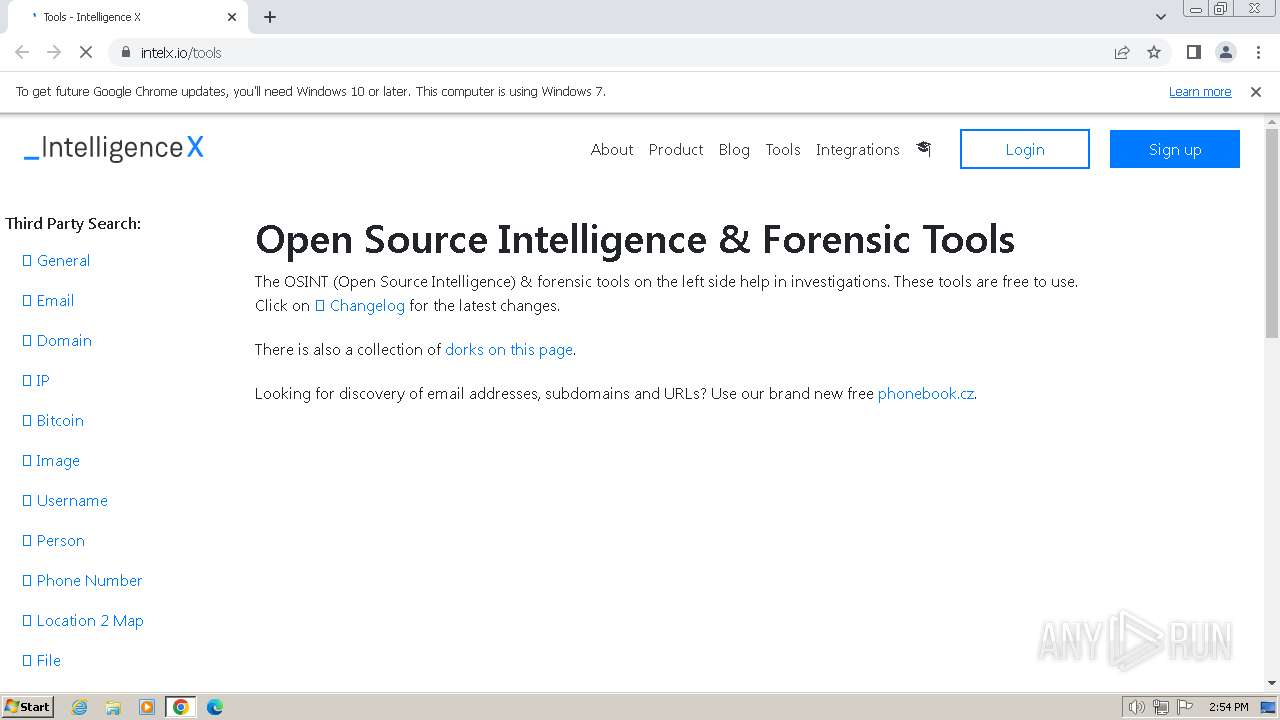Switch to Chrome taskbar icon
This screenshot has height=720, width=1280.
pos(181,706)
